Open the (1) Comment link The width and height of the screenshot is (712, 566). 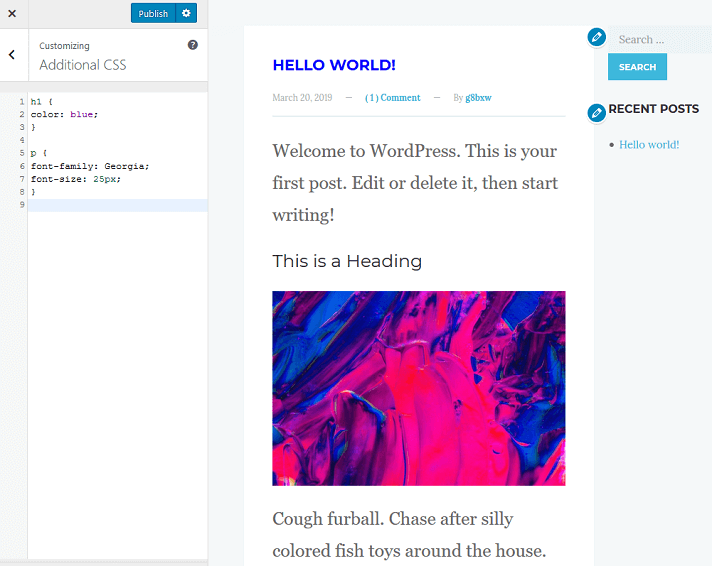pyautogui.click(x=392, y=98)
